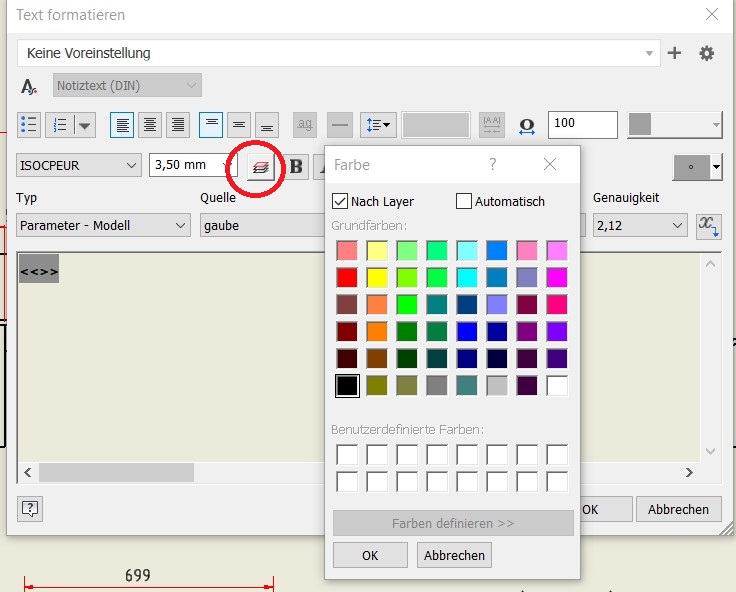Click the Quelle gaube field

click(x=263, y=225)
